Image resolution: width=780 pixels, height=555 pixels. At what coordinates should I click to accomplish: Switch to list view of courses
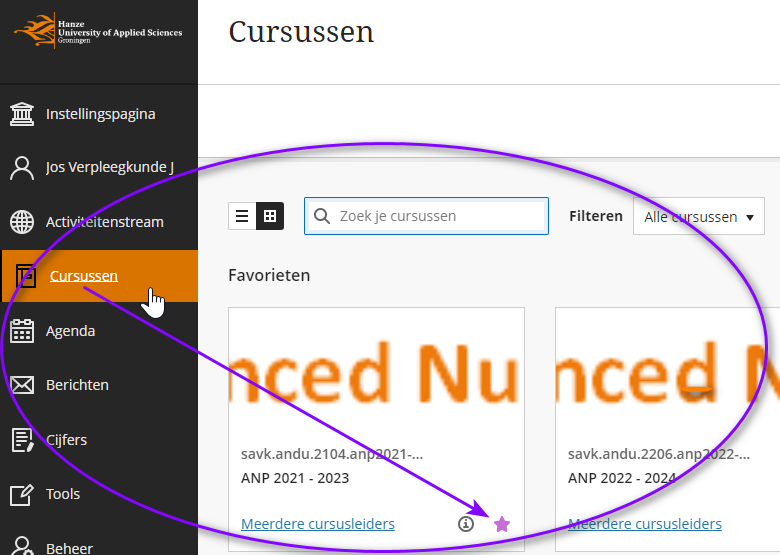coord(242,216)
